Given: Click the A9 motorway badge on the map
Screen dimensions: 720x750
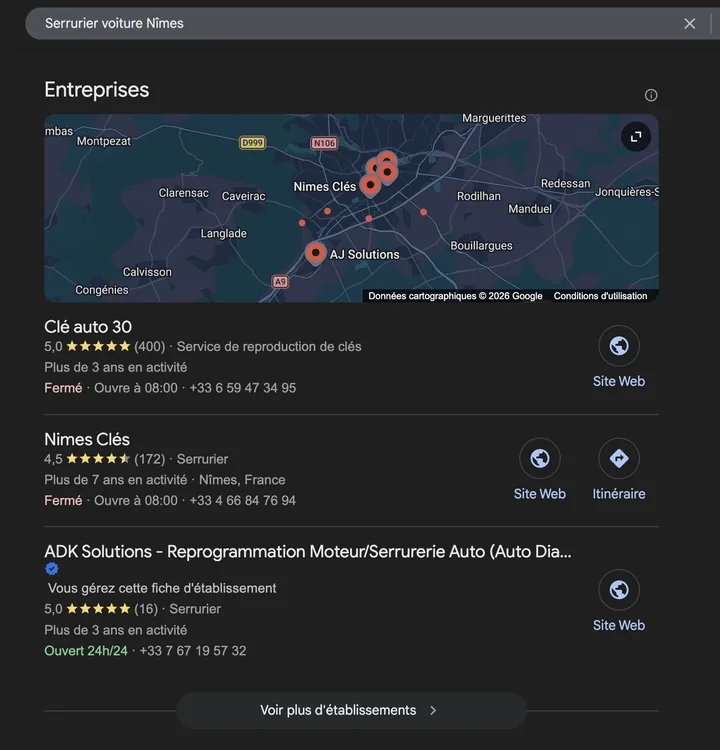Looking at the screenshot, I should [280, 282].
